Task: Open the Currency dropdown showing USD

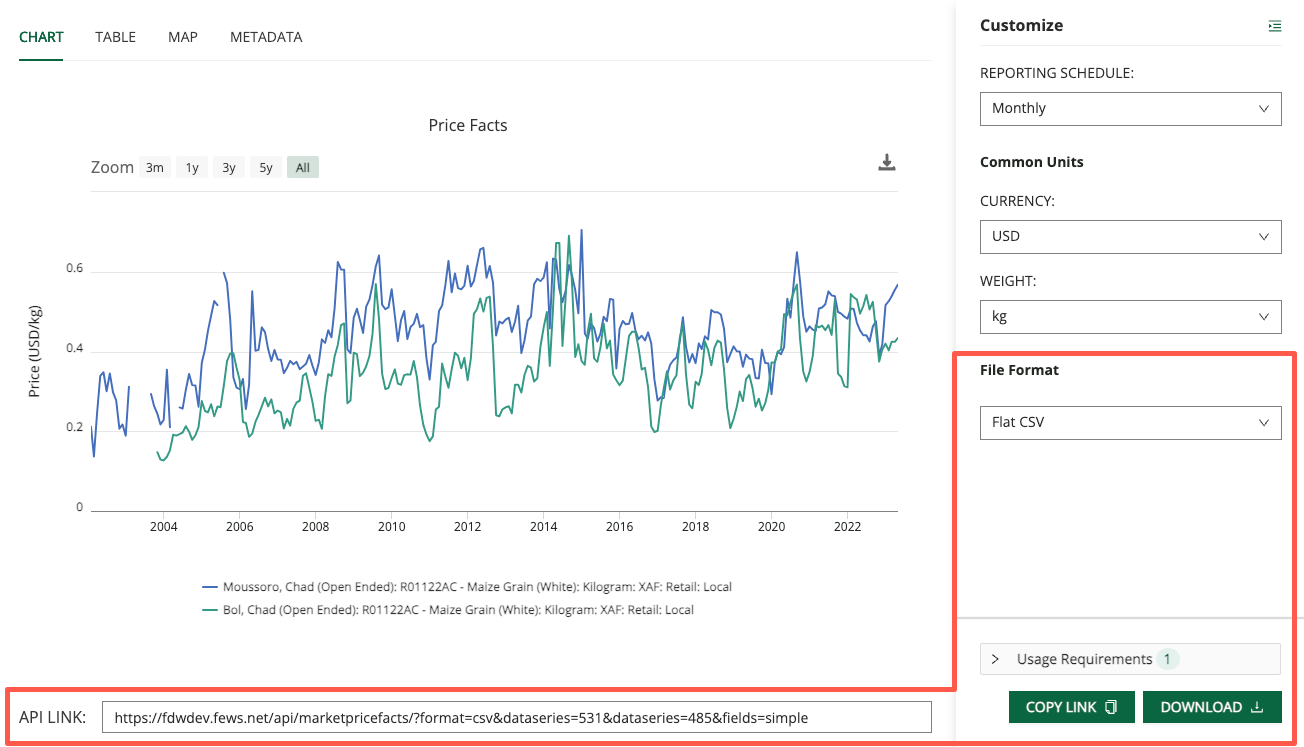Action: [x=1130, y=236]
